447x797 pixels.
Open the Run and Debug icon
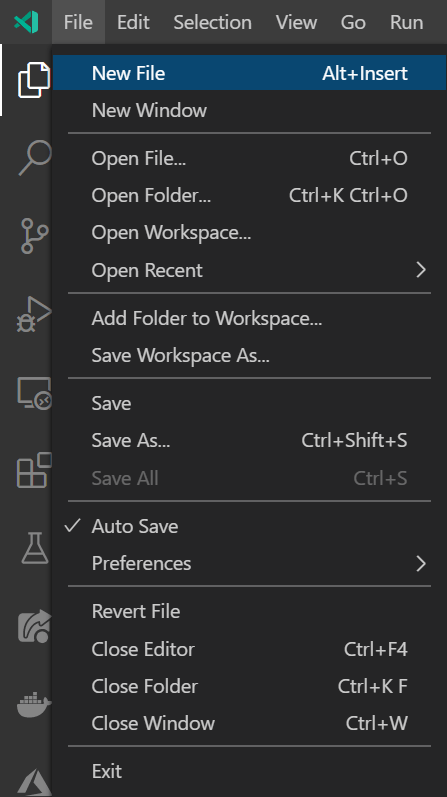click(x=34, y=314)
